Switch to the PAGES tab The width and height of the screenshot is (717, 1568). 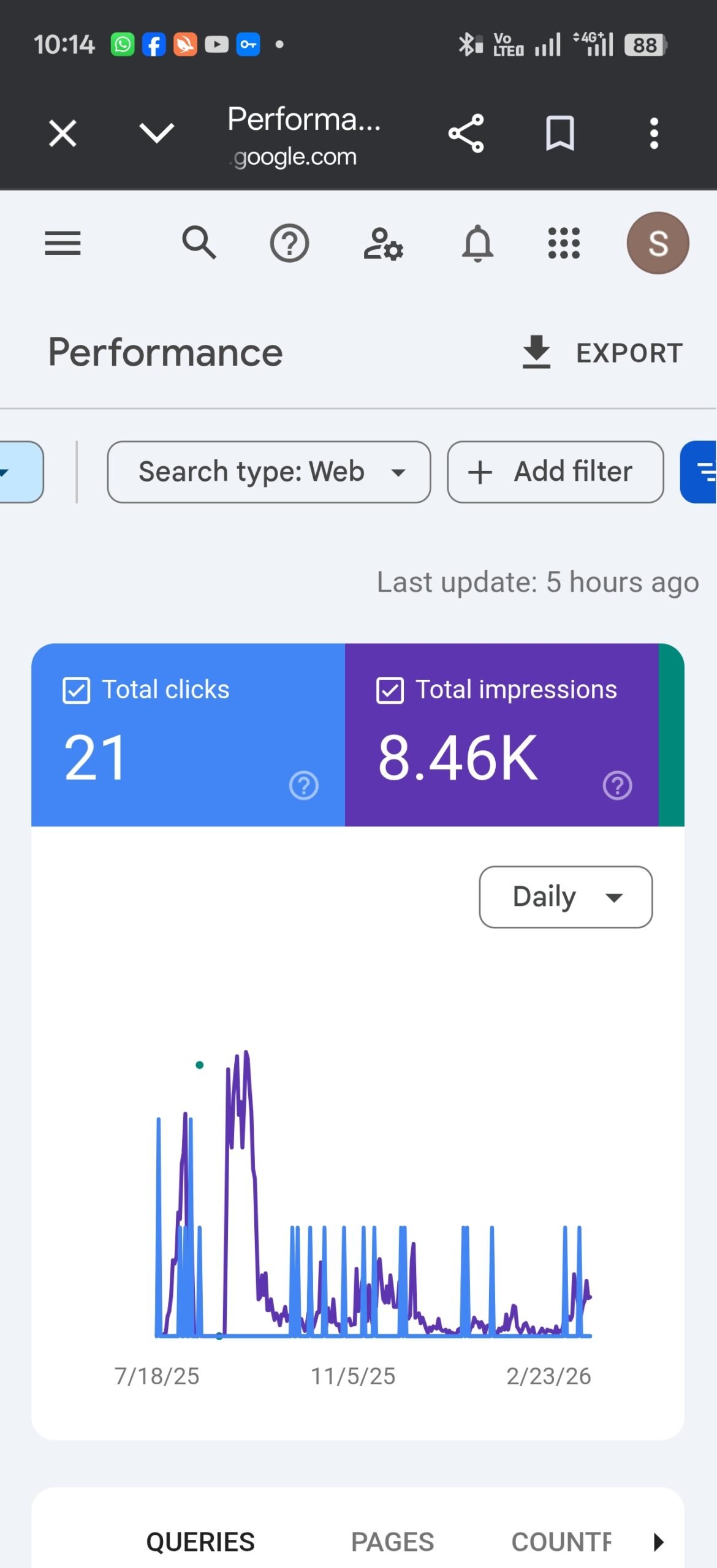point(392,1542)
